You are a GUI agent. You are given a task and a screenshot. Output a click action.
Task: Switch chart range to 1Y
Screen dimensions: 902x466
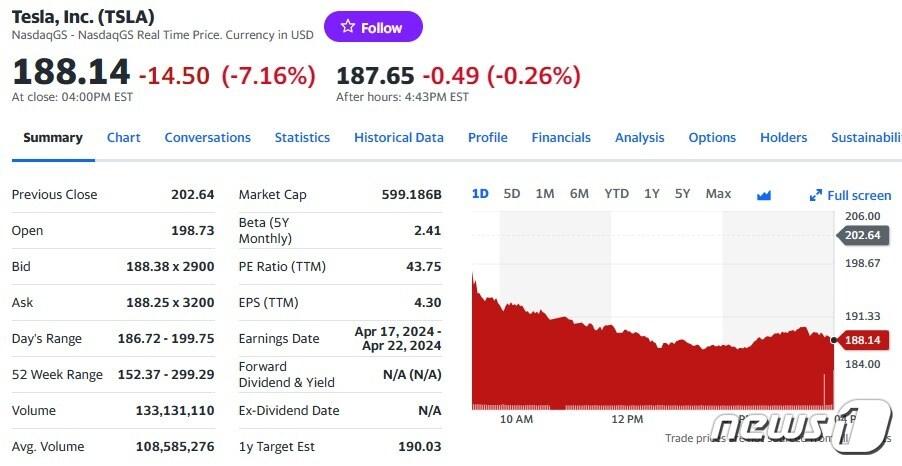click(652, 194)
